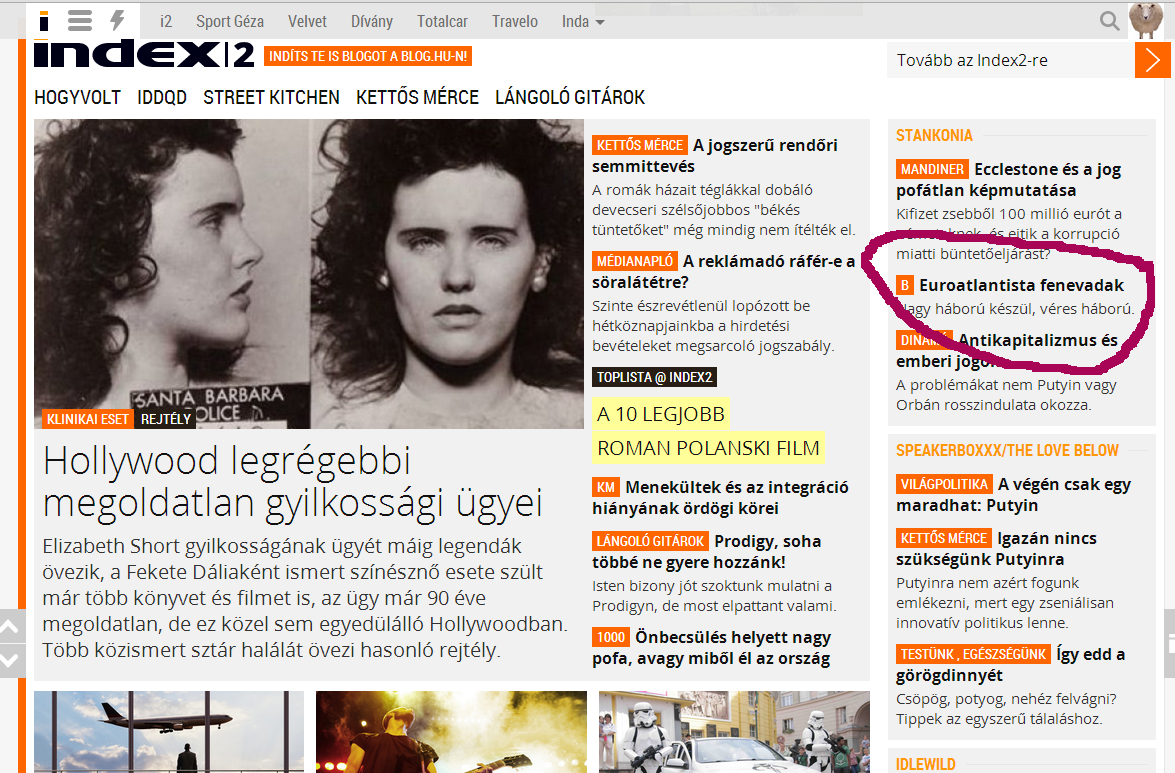Click the up chevron on left edge
Image resolution: width=1175 pixels, height=773 pixels.
coord(9,627)
